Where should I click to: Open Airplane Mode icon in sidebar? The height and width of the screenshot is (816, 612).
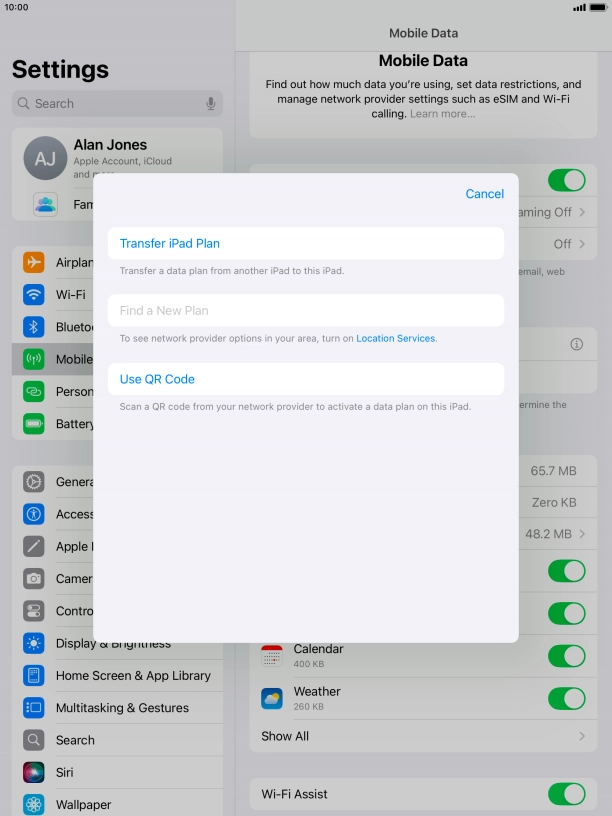[35, 262]
